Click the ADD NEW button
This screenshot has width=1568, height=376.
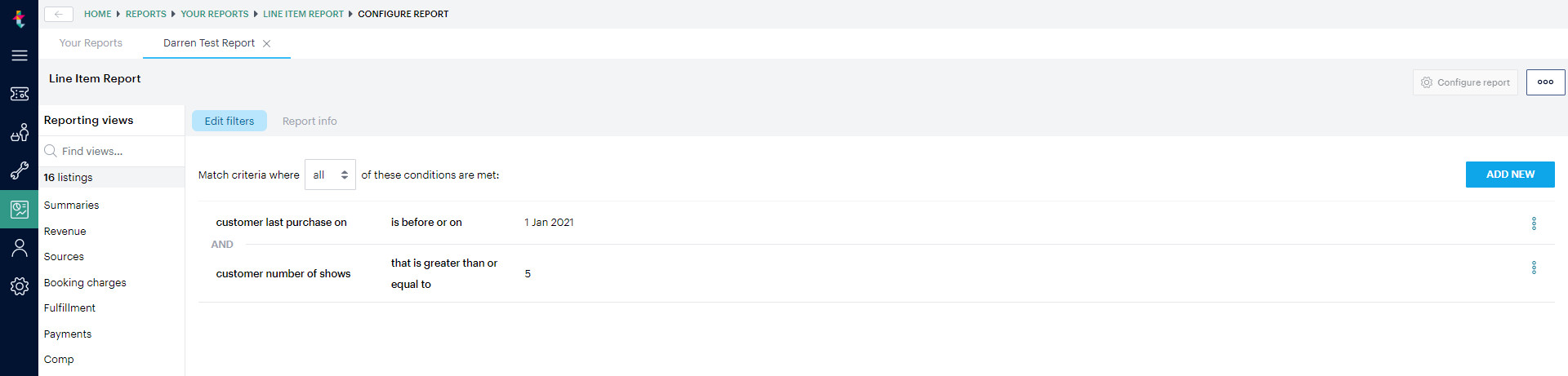[1510, 175]
